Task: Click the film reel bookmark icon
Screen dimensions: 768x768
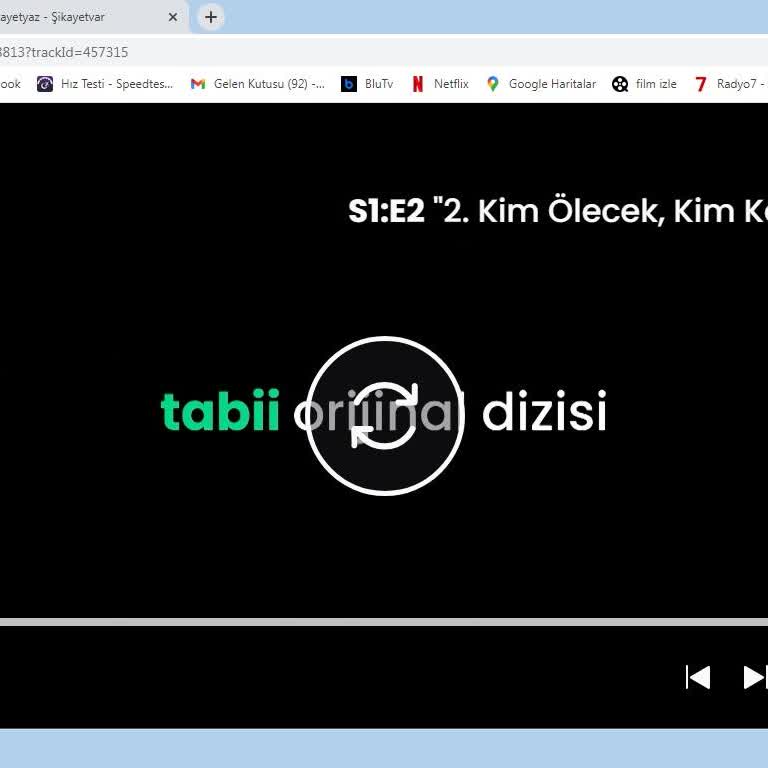Action: pos(620,84)
